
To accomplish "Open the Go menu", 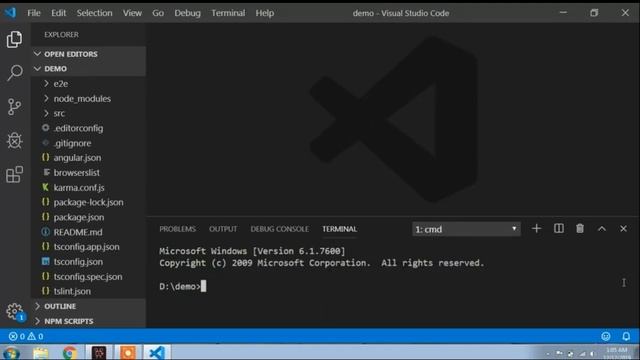I will (158, 13).
